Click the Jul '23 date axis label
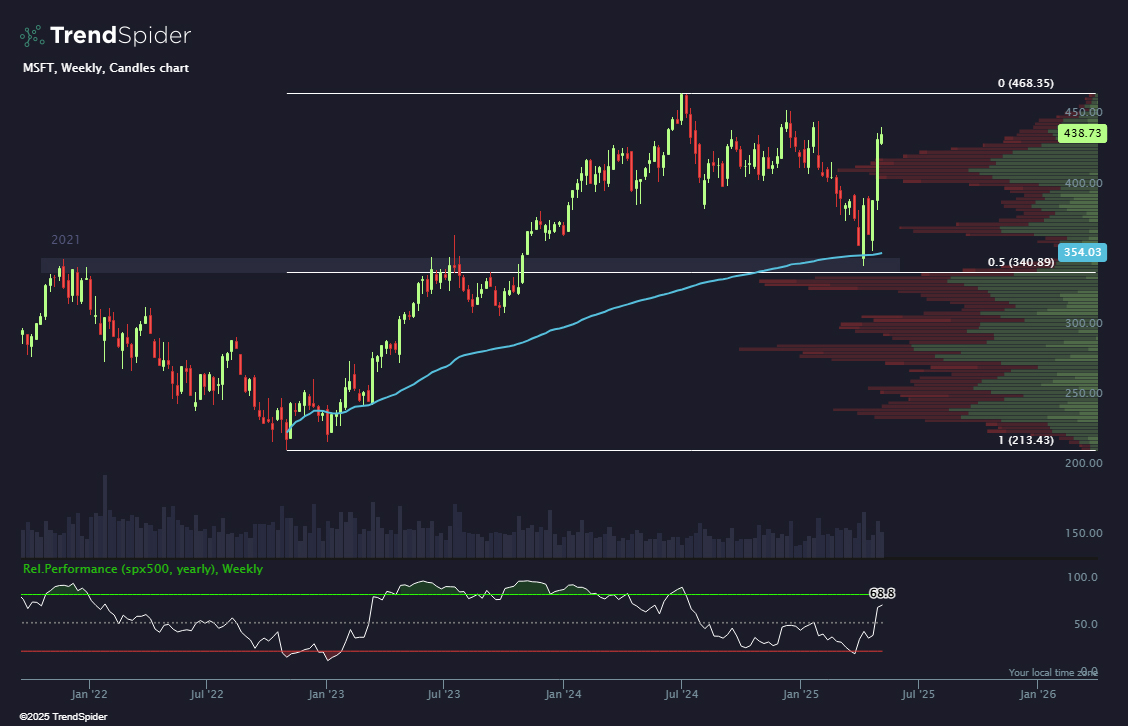Image resolution: width=1128 pixels, height=726 pixels. [x=443, y=694]
